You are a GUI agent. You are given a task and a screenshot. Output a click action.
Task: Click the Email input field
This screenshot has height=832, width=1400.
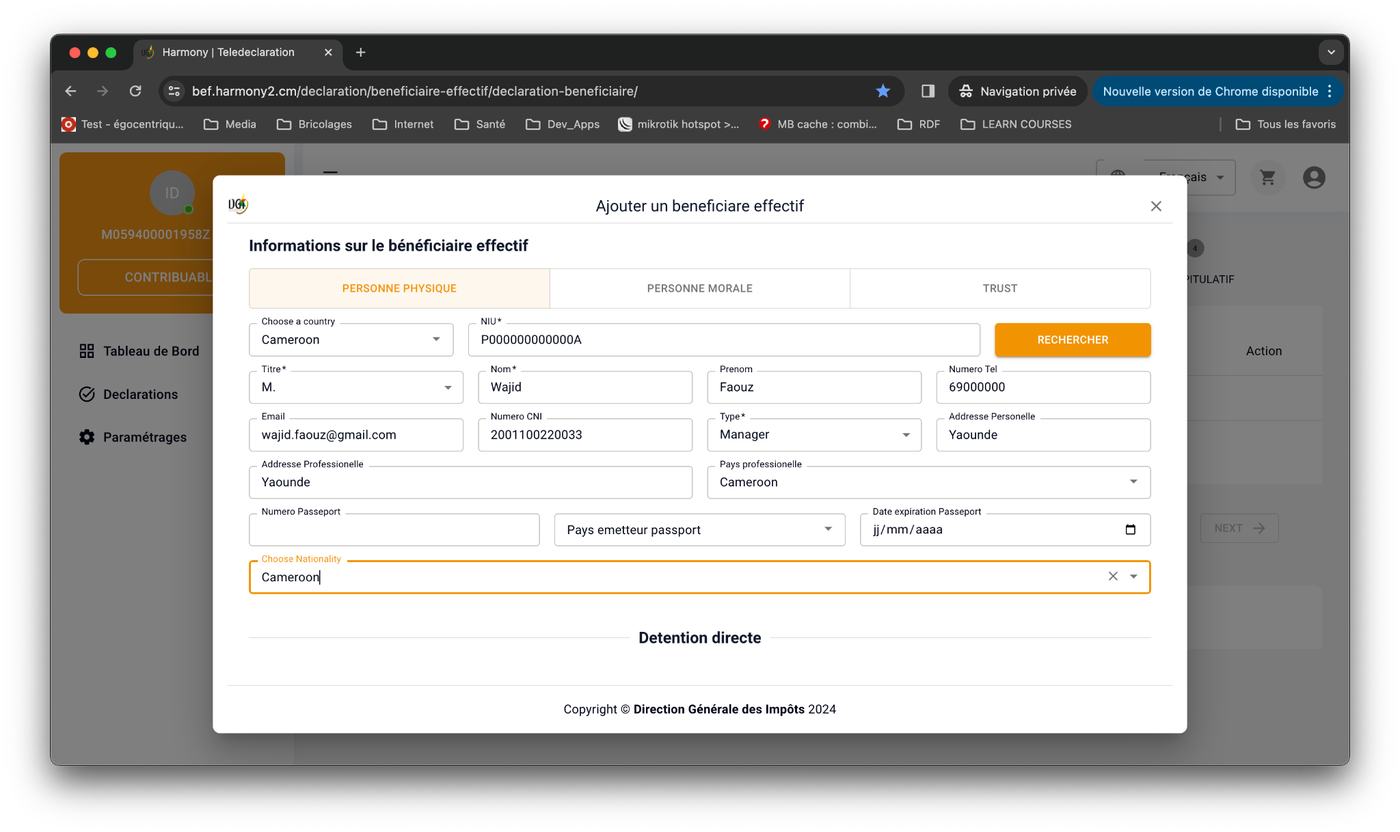pyautogui.click(x=356, y=435)
